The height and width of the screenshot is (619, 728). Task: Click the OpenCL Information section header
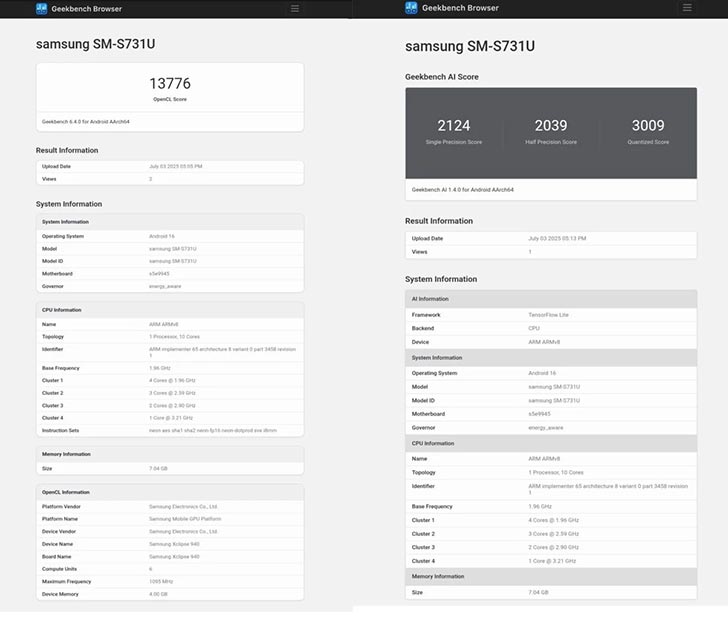tap(170, 492)
